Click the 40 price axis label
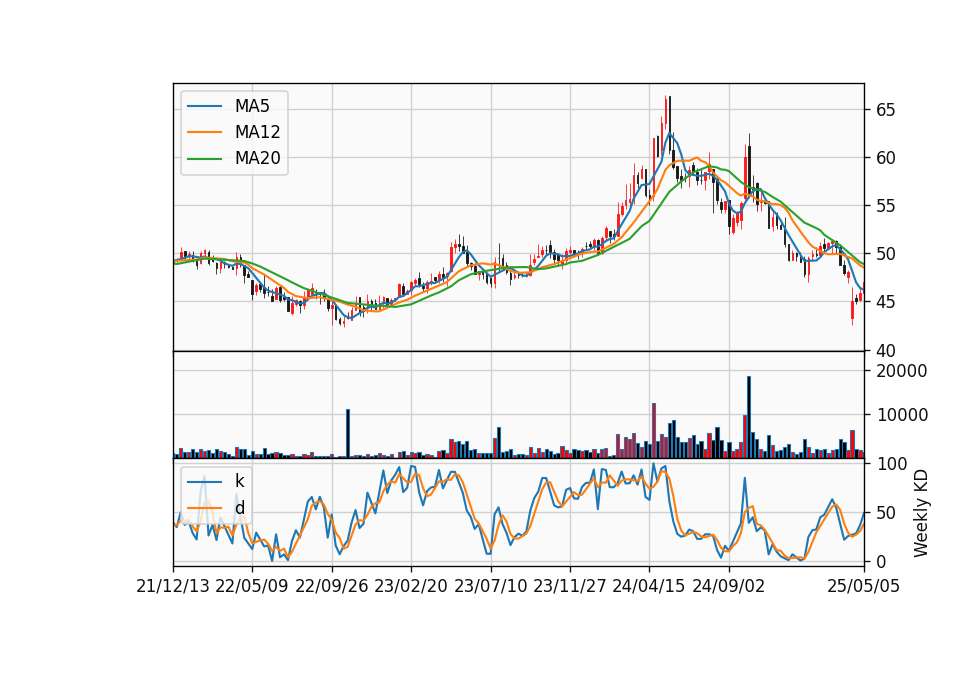960x690 pixels. (885, 351)
